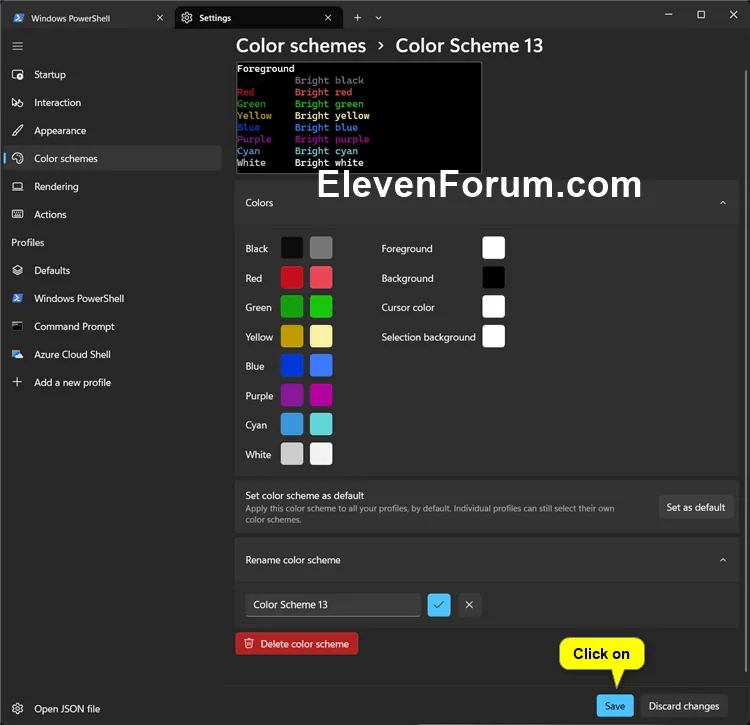This screenshot has height=725, width=750.
Task: Change the Foreground color swatch
Action: point(493,248)
